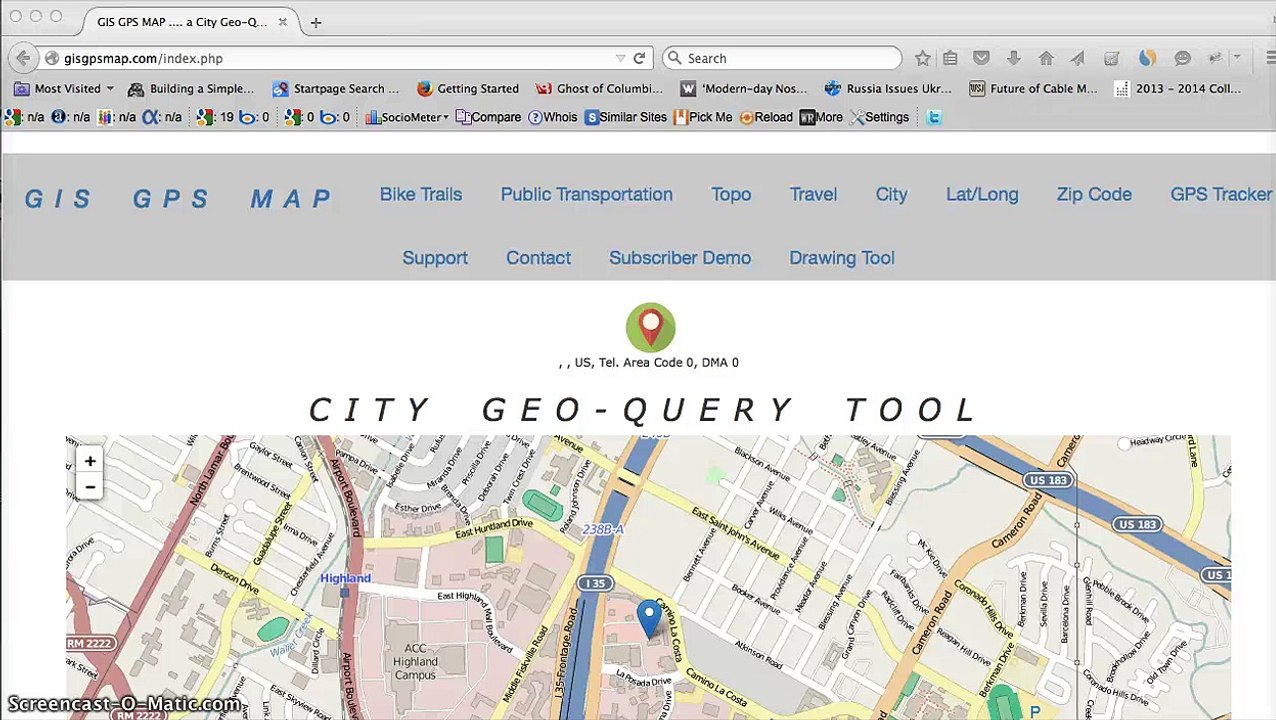Image resolution: width=1276 pixels, height=720 pixels.
Task: Click the ACC Highland Campus label on map
Action: 415,661
